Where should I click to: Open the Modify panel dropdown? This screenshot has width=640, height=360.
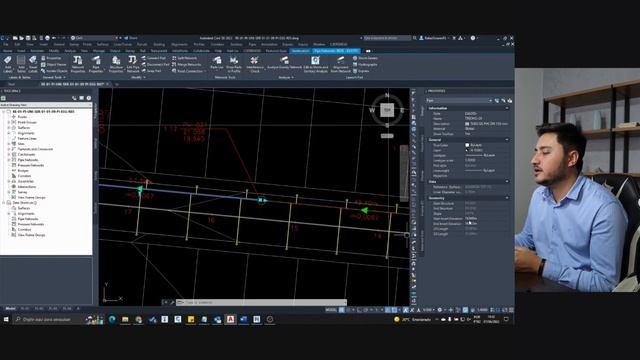tap(138, 77)
